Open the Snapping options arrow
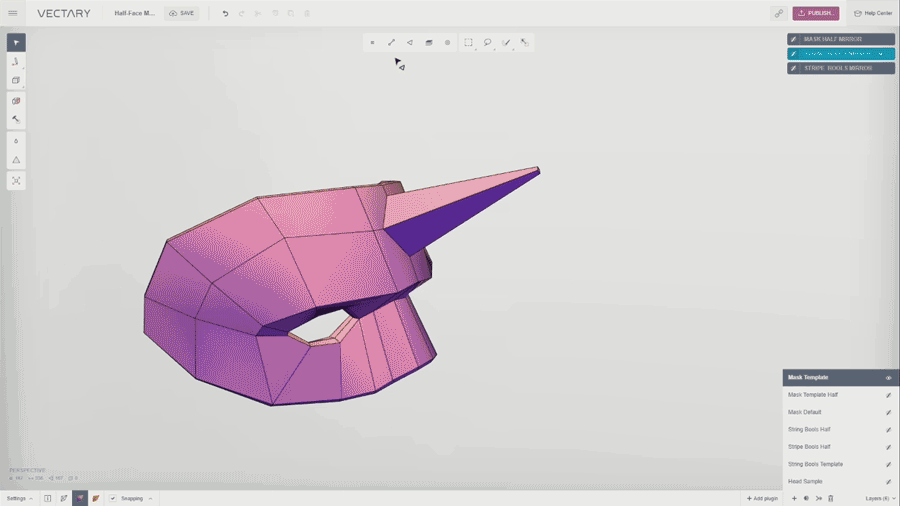Viewport: 900px width, 506px height. (150, 498)
